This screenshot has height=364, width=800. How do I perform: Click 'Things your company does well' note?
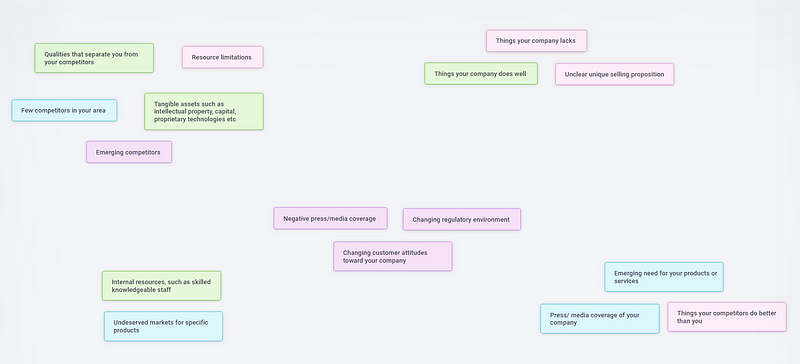(x=481, y=74)
